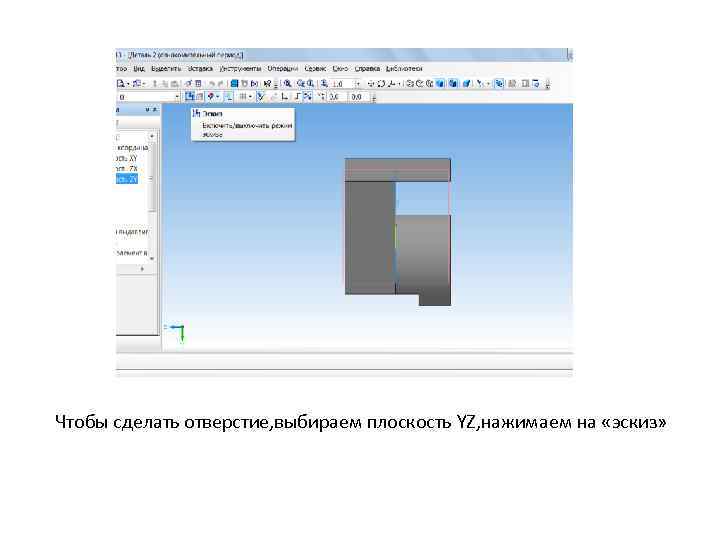The image size is (720, 540).
Task: Click the object filter funnel icon
Action: [478, 84]
